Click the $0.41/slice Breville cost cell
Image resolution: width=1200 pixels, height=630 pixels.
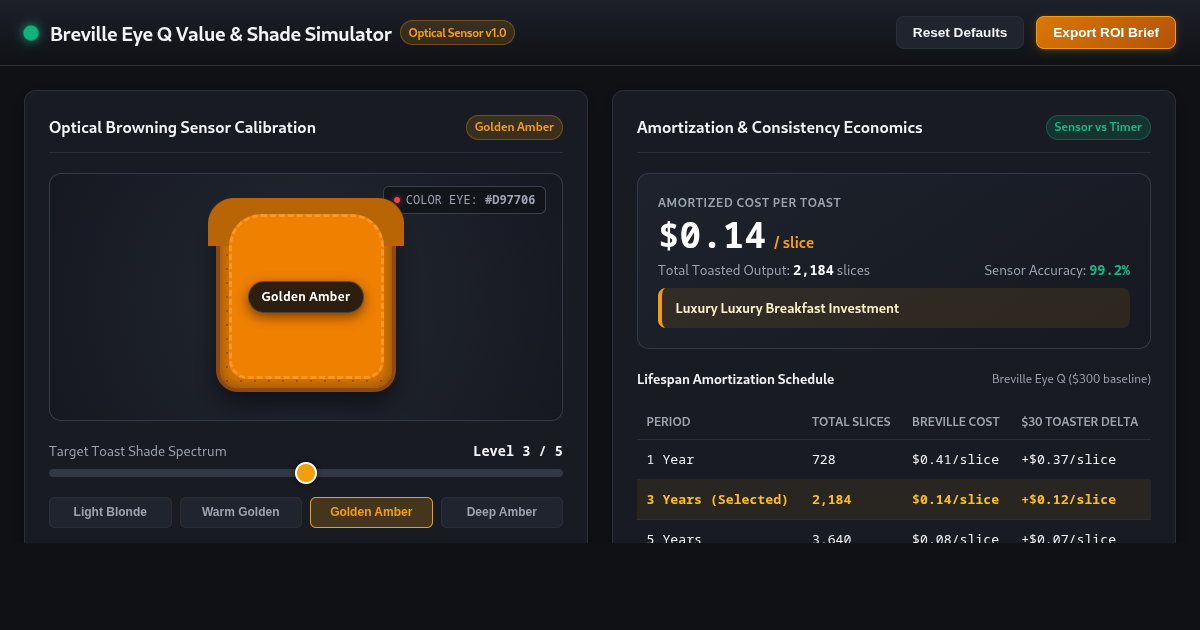[955, 460]
